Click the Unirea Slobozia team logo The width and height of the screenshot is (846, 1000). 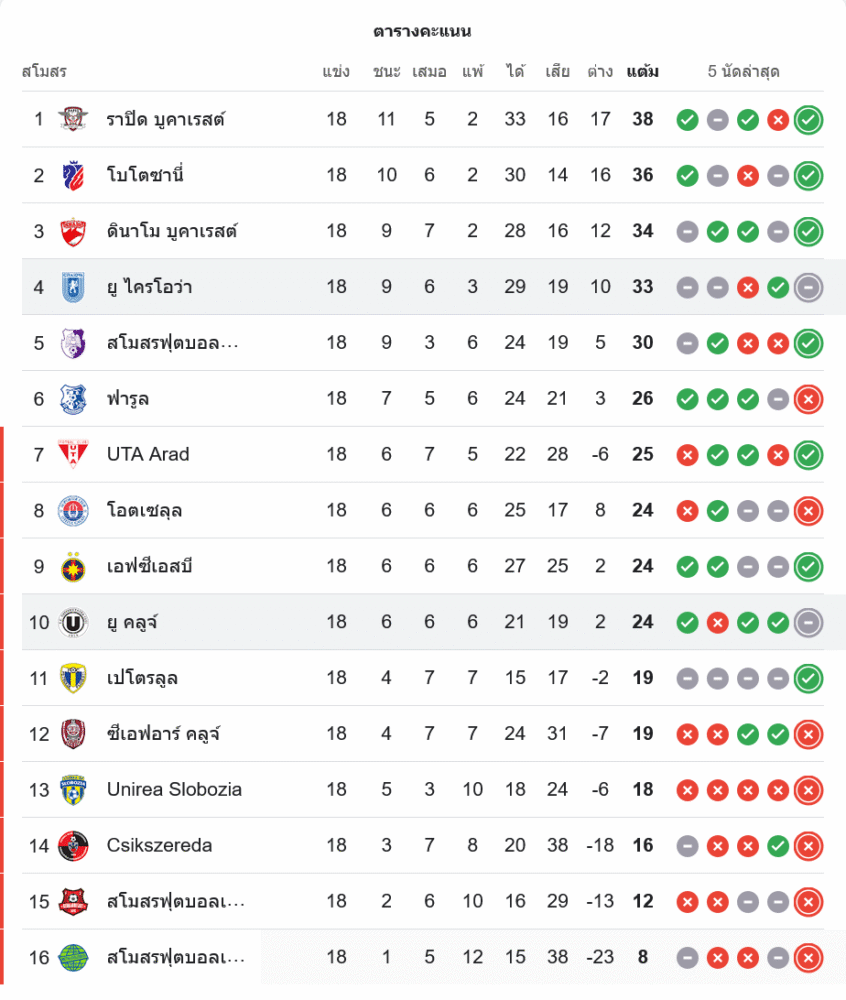[72, 789]
